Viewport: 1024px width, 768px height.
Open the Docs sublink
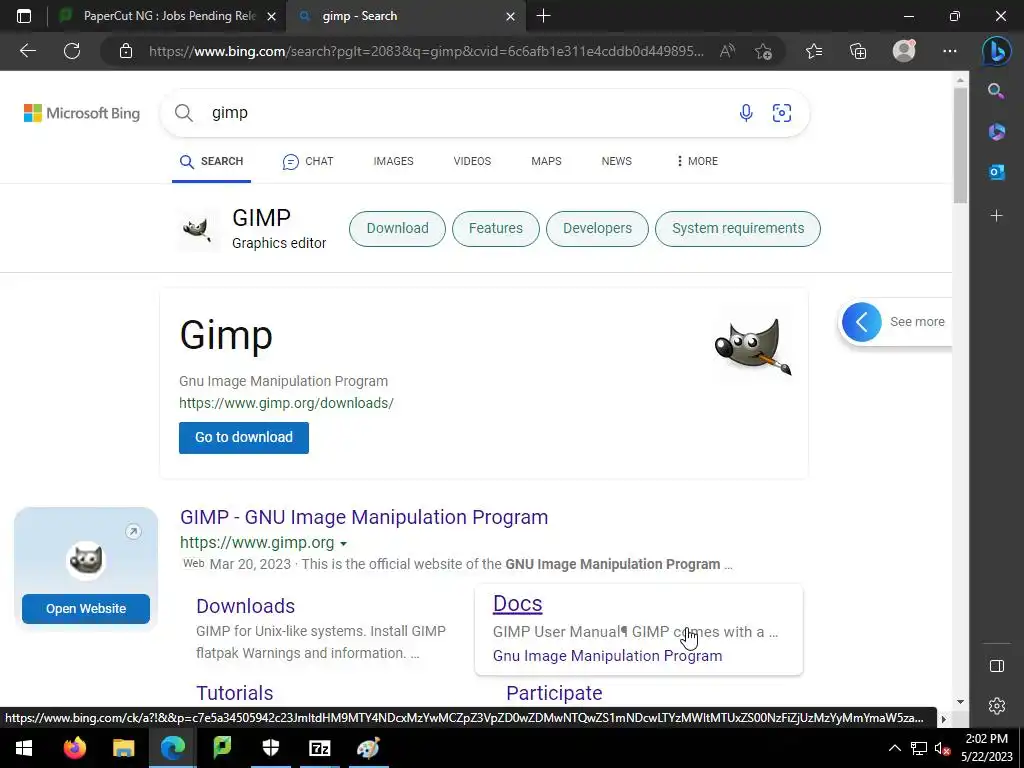(x=517, y=603)
